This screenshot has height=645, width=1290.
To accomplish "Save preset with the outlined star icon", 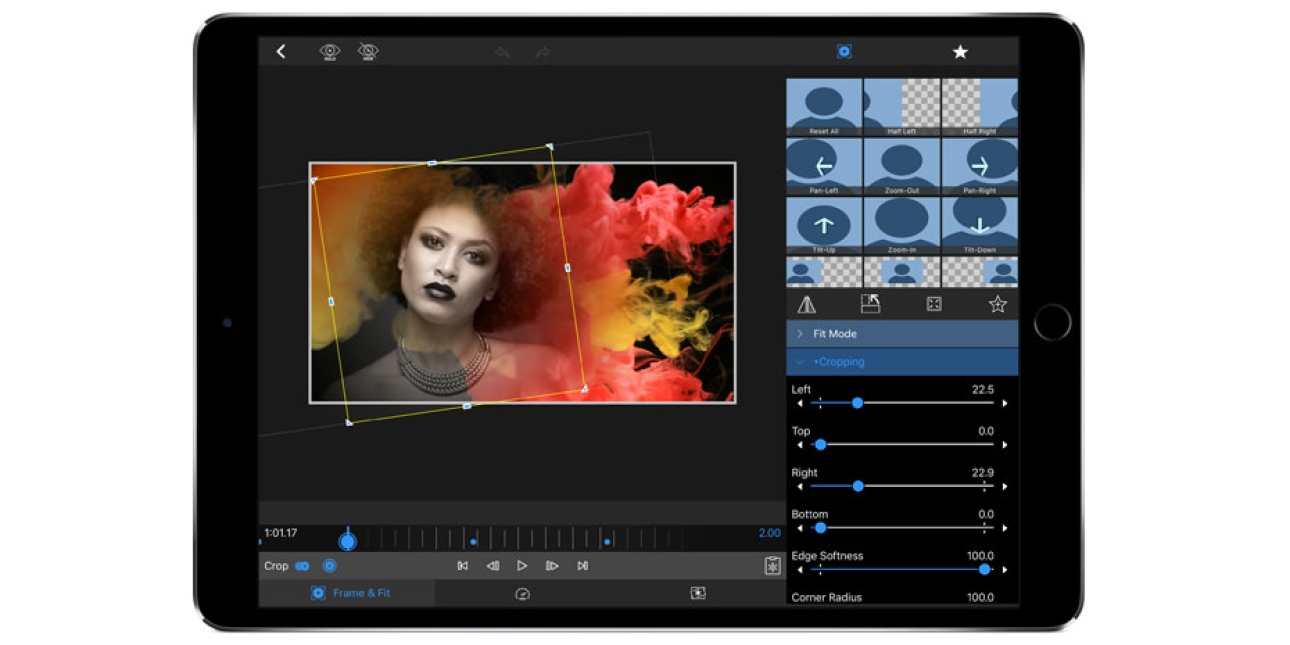I will pyautogui.click(x=997, y=304).
